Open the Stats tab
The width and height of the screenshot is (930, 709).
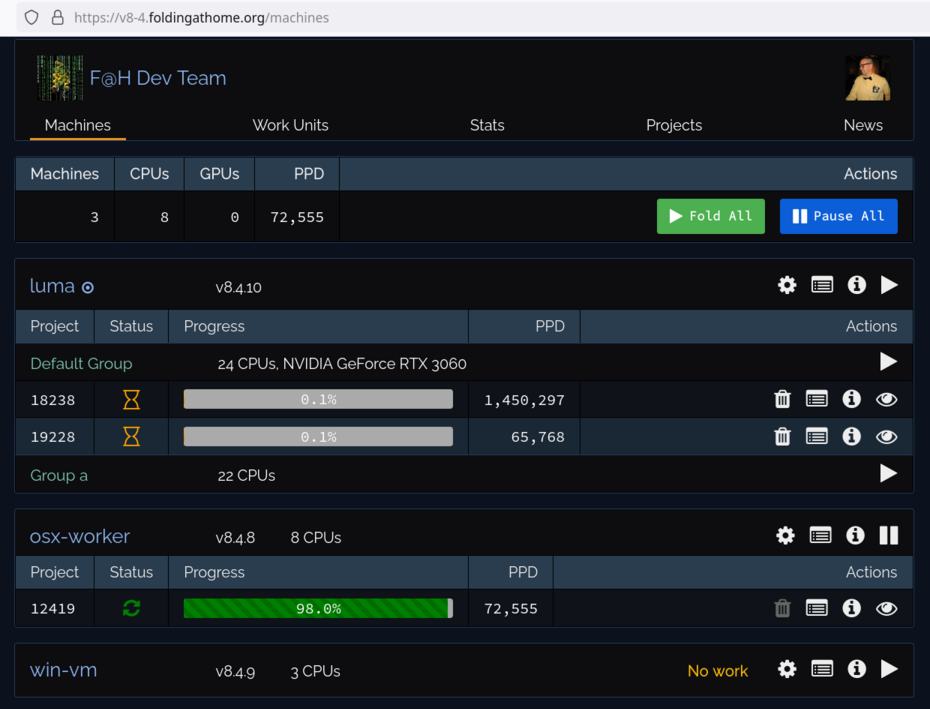point(487,125)
